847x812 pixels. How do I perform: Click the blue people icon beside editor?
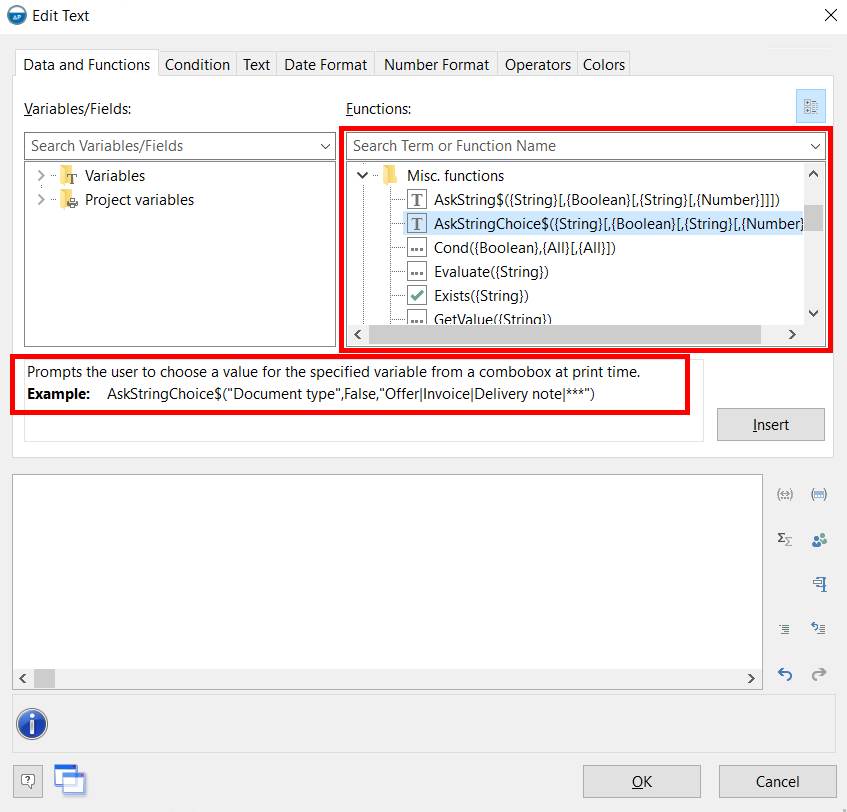coord(819,539)
